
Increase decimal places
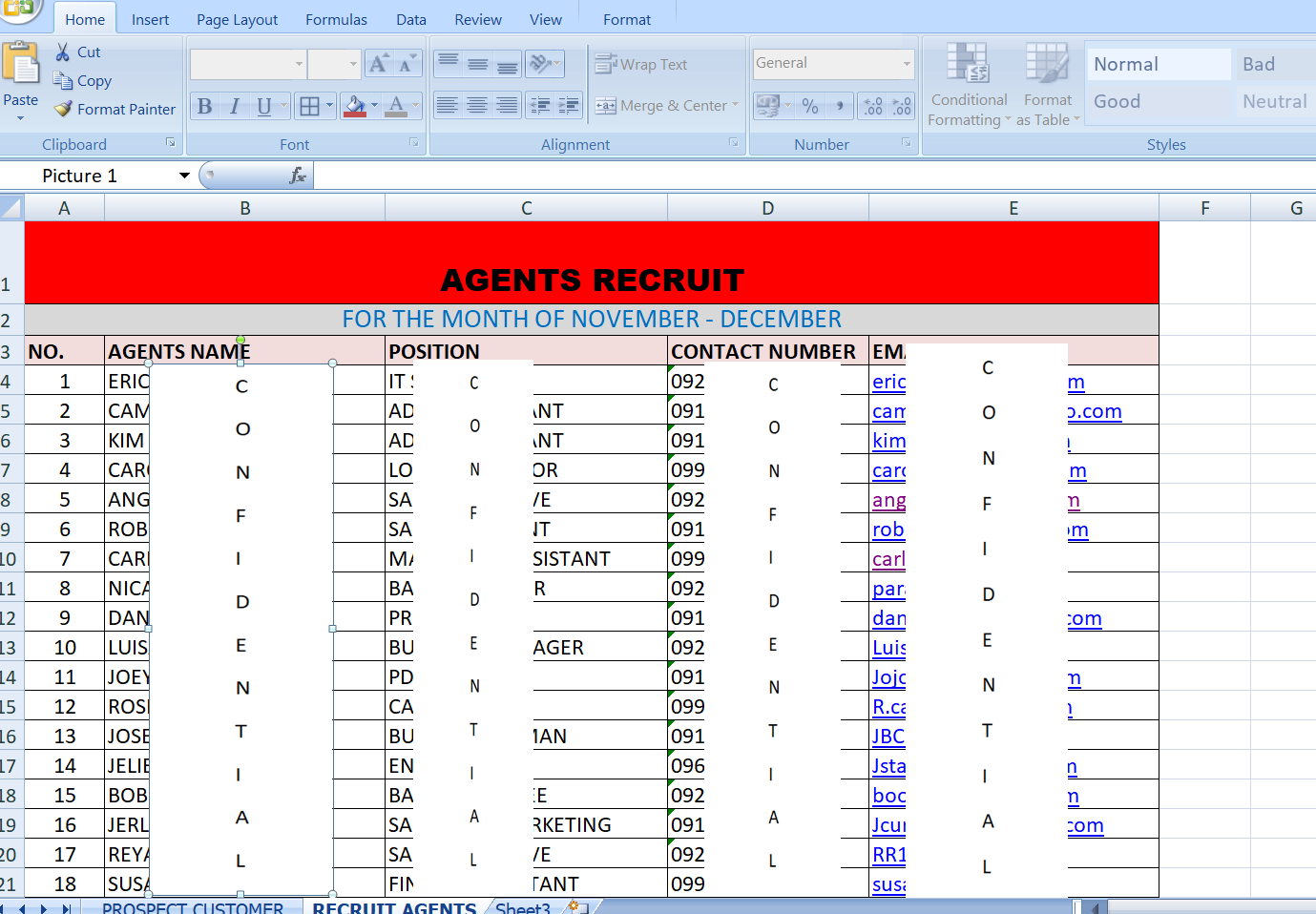[872, 106]
